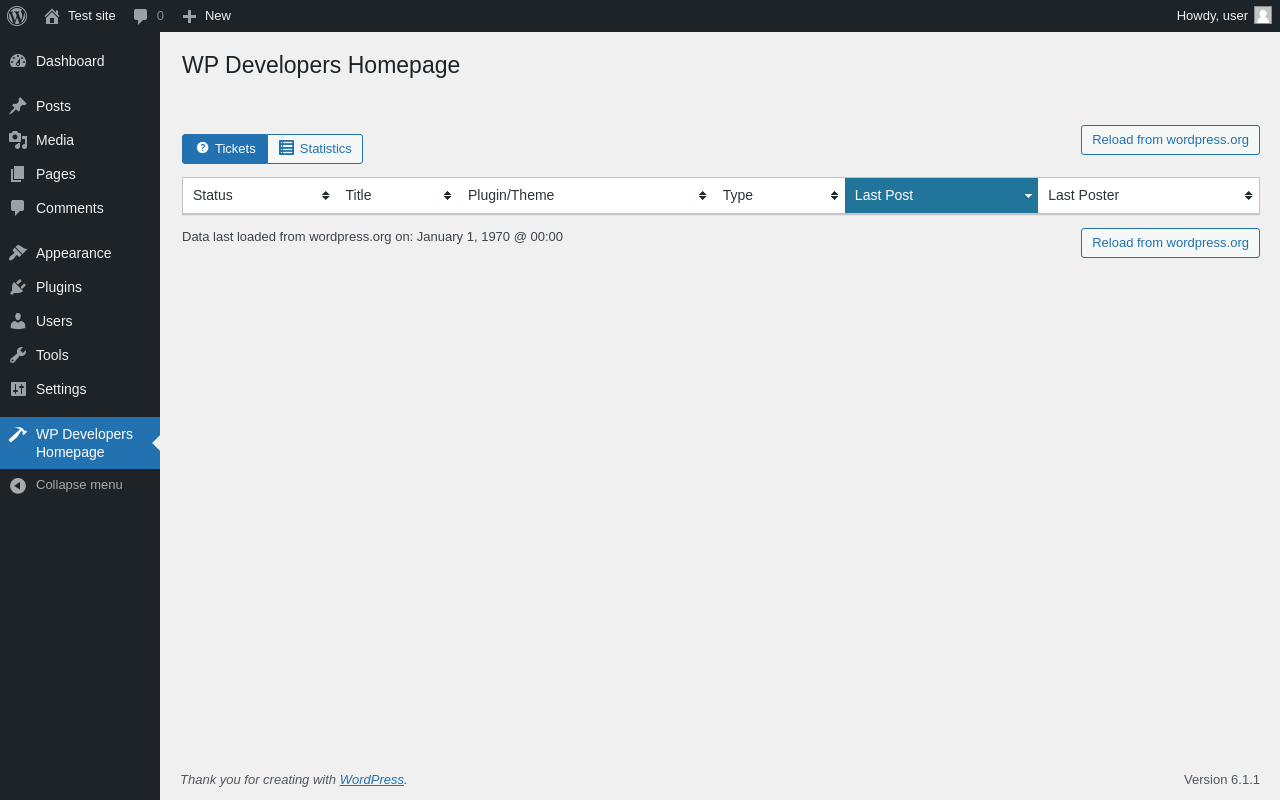Viewport: 1280px width, 800px height.
Task: Open the Appearance menu
Action: [x=80, y=253]
